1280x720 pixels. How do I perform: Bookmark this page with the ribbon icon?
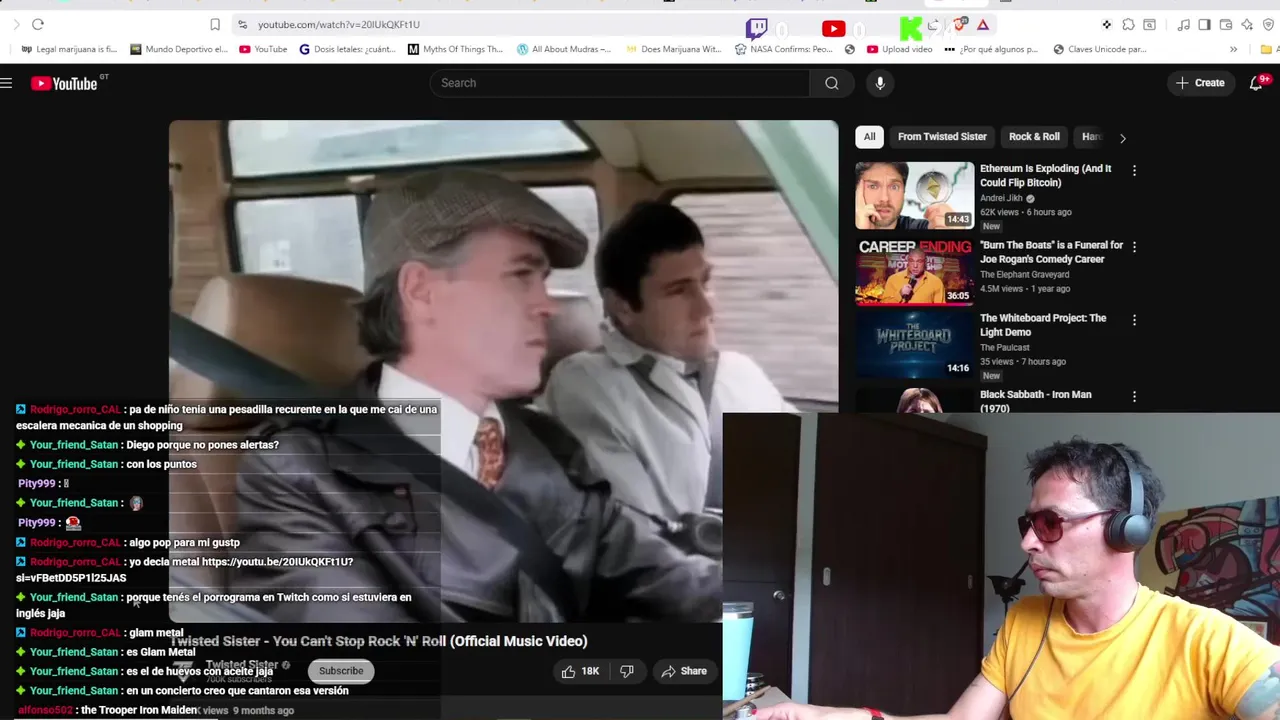pos(215,24)
